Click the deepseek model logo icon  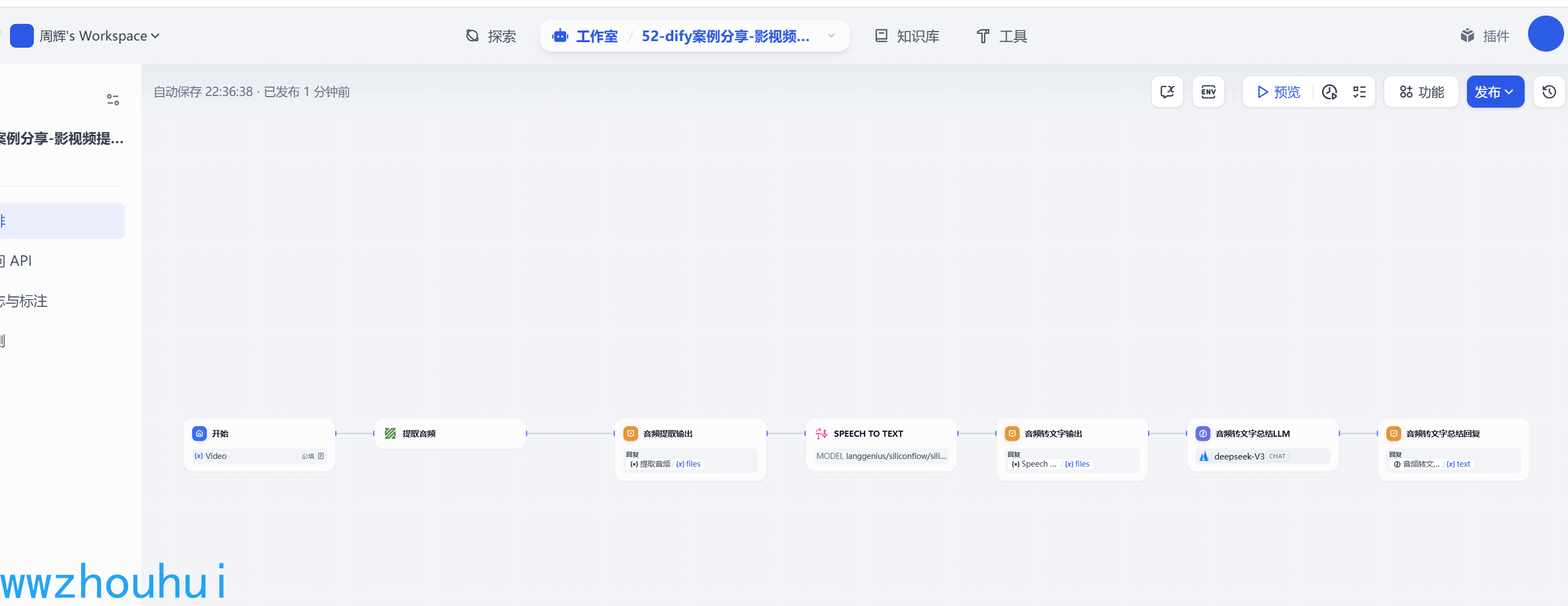click(x=1203, y=456)
